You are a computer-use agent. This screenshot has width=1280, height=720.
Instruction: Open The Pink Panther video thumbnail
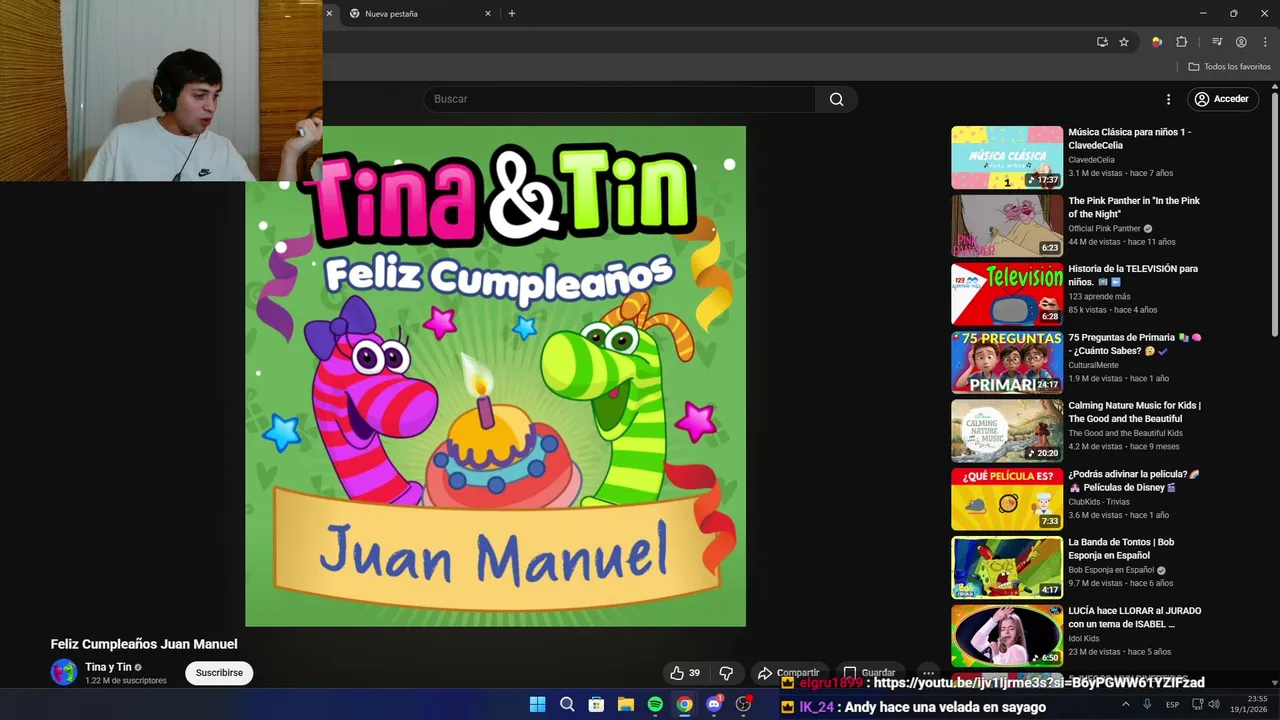pyautogui.click(x=1007, y=226)
